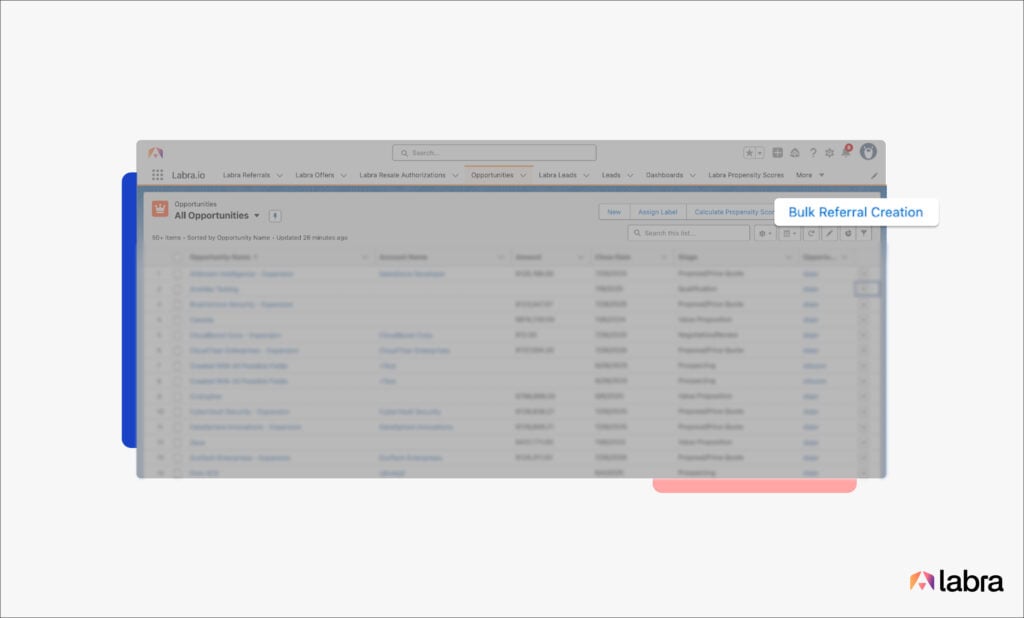Open the Labra Resale Authorizations tab

(402, 175)
